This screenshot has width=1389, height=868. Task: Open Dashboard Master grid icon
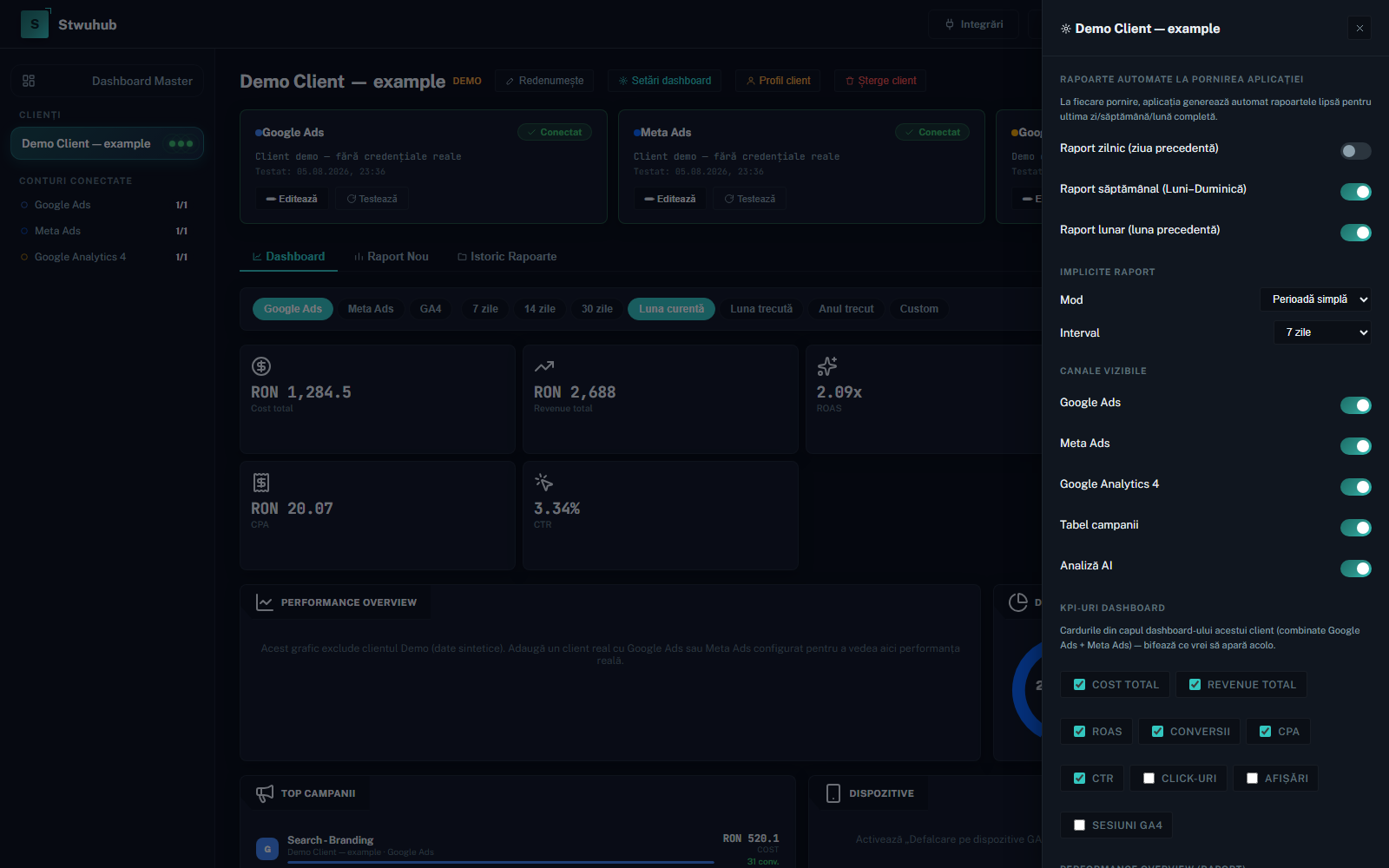(29, 81)
